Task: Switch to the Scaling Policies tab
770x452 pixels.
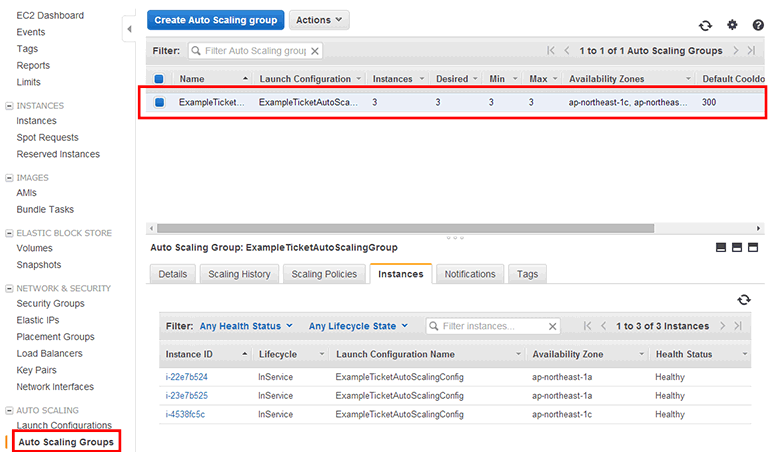Action: 324,274
